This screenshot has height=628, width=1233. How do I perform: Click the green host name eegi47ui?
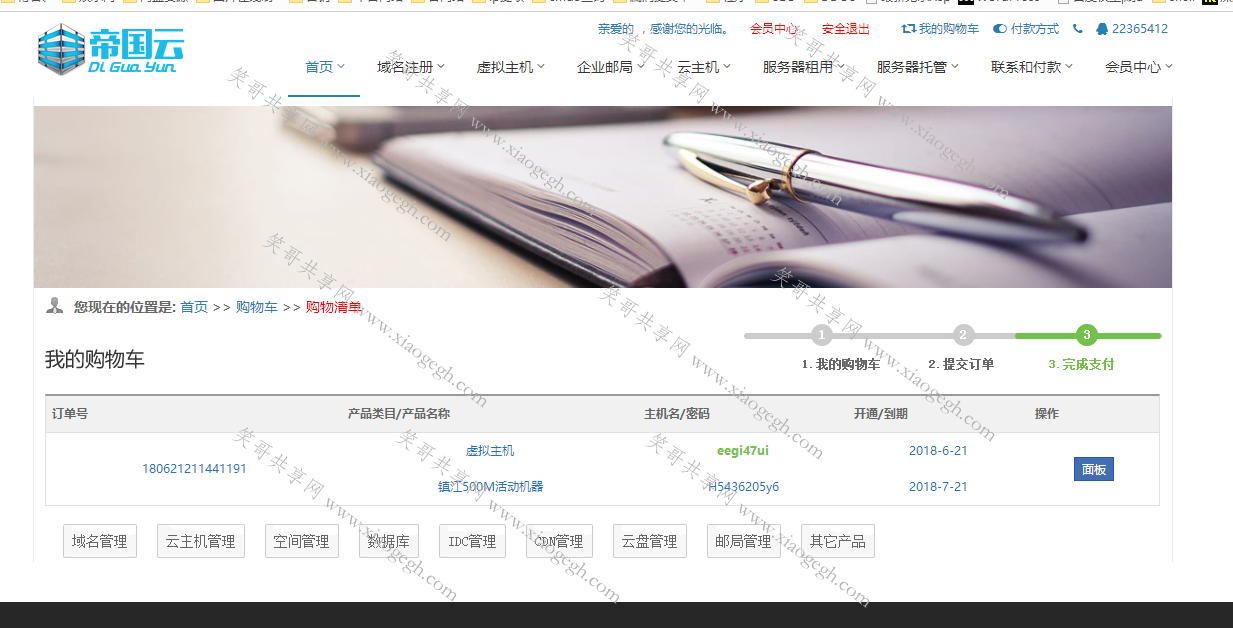[x=743, y=451]
